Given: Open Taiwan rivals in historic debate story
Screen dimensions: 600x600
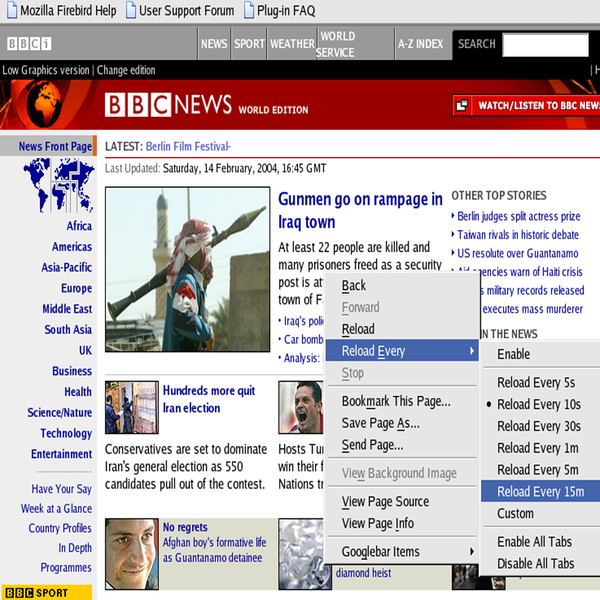Looking at the screenshot, I should [518, 235].
